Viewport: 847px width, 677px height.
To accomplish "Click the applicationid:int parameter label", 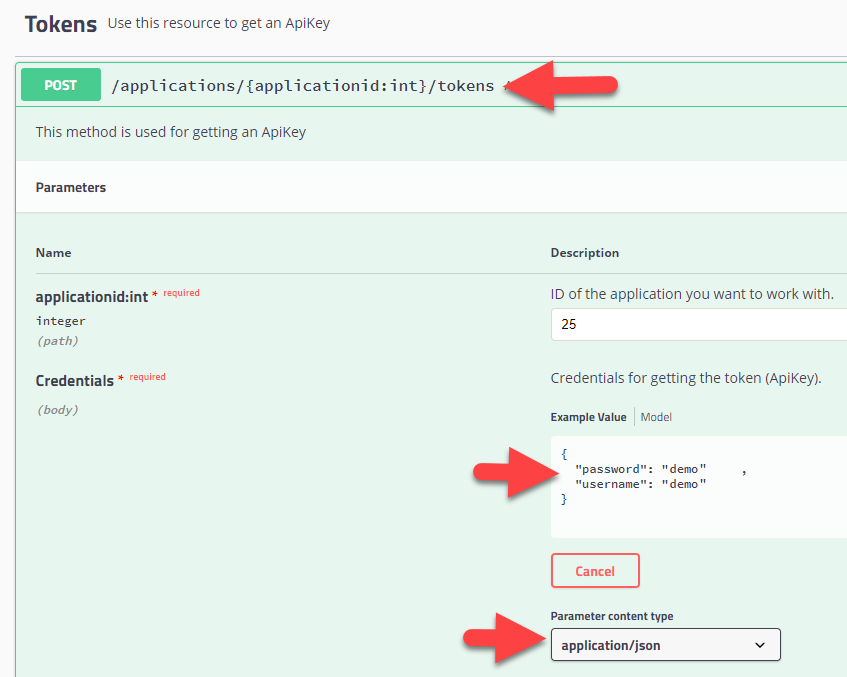I will pos(91,297).
